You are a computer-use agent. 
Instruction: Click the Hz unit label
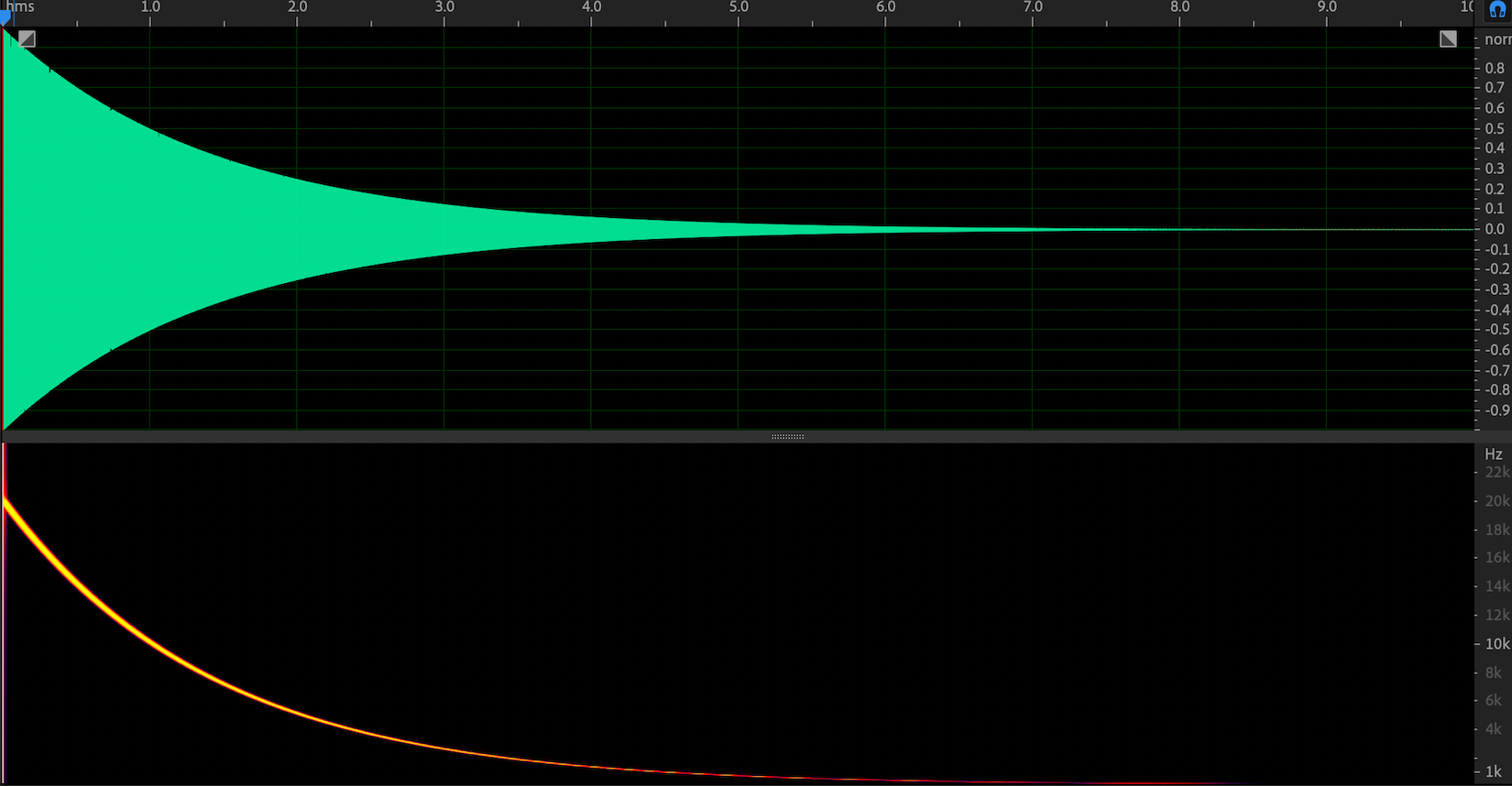click(x=1494, y=454)
